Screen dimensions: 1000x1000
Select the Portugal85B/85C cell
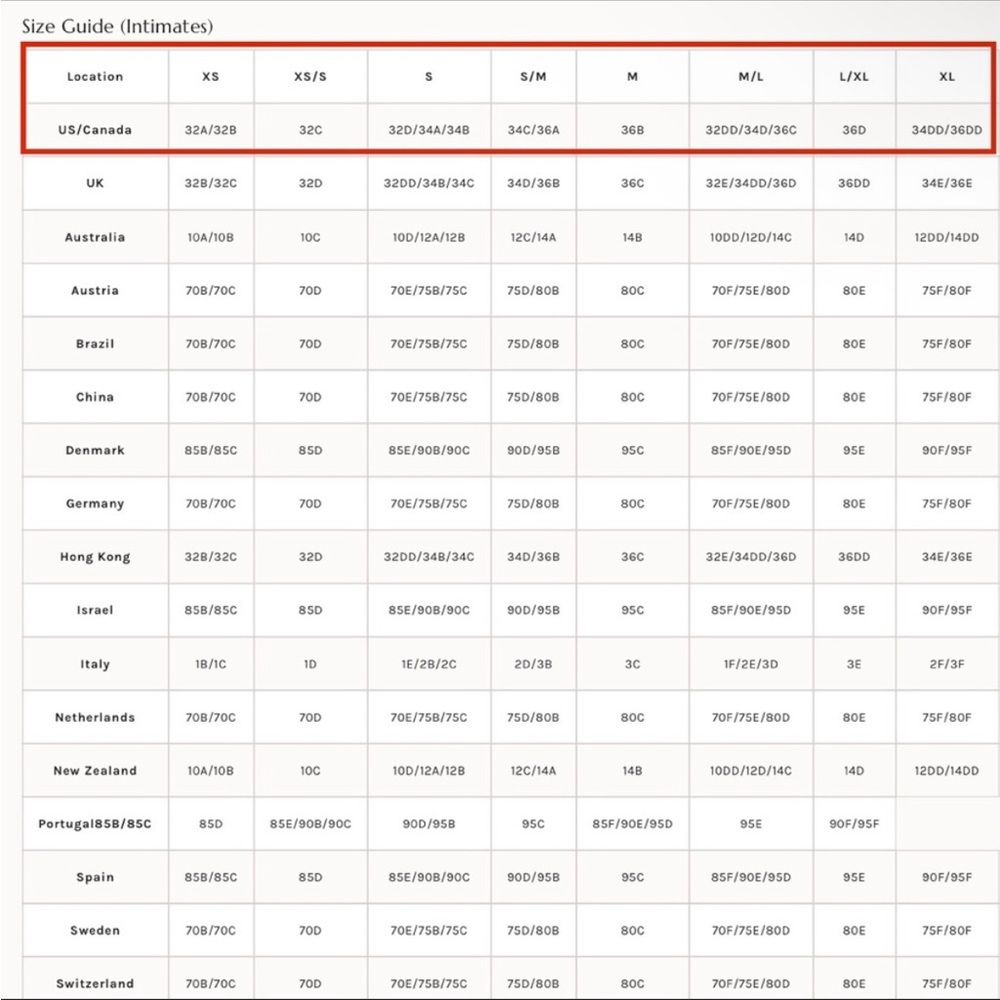click(95, 823)
